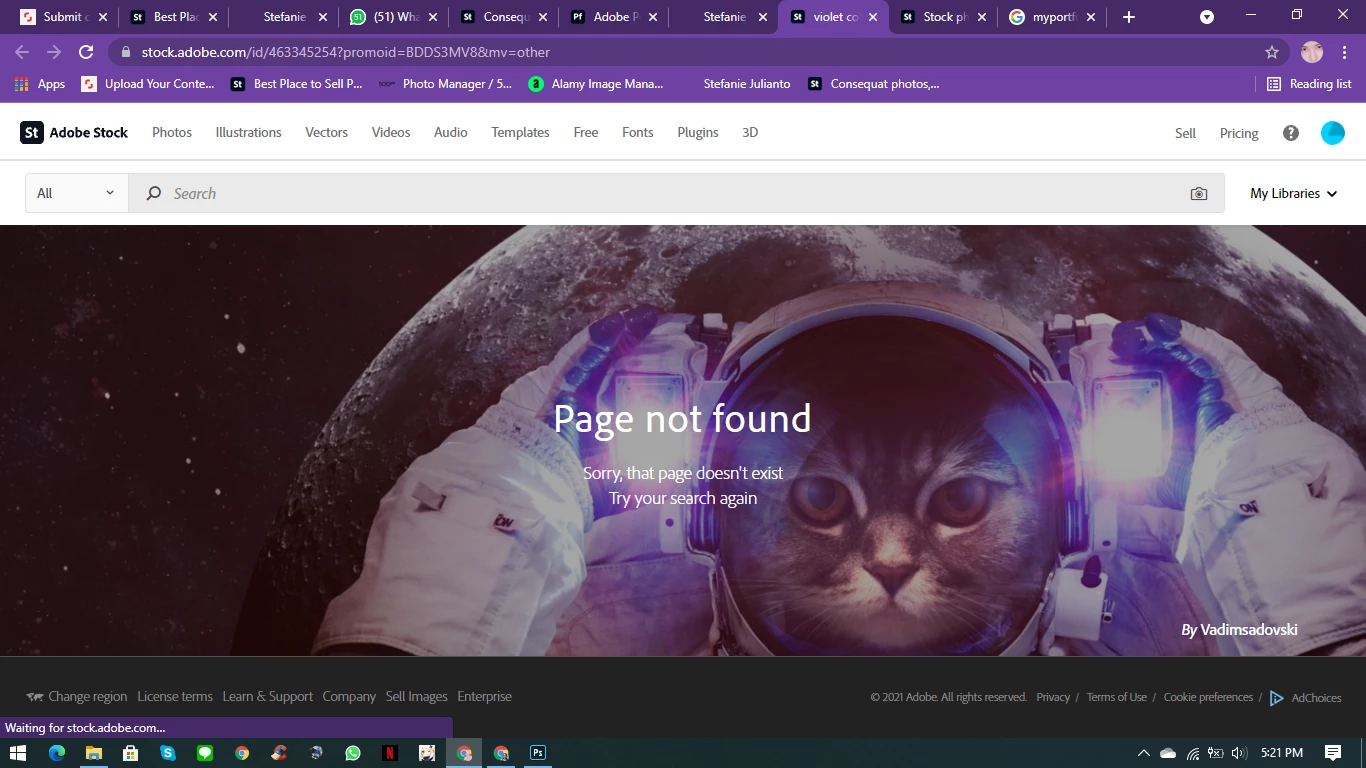Click the Adobe Stock logo
Screen dimensions: 1366x768
74,132
